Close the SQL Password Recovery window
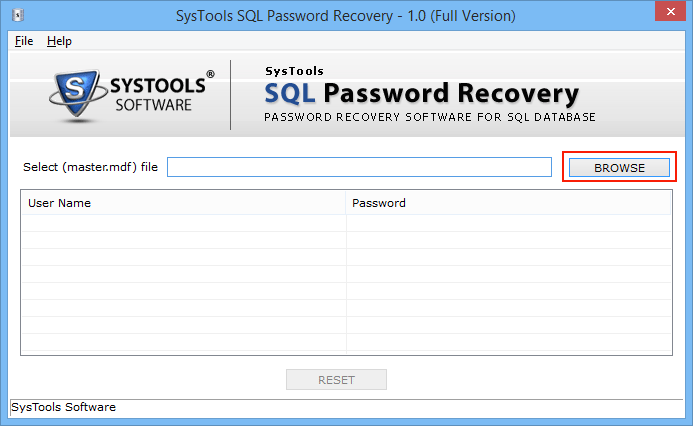The width and height of the screenshot is (693, 426). pyautogui.click(x=670, y=11)
